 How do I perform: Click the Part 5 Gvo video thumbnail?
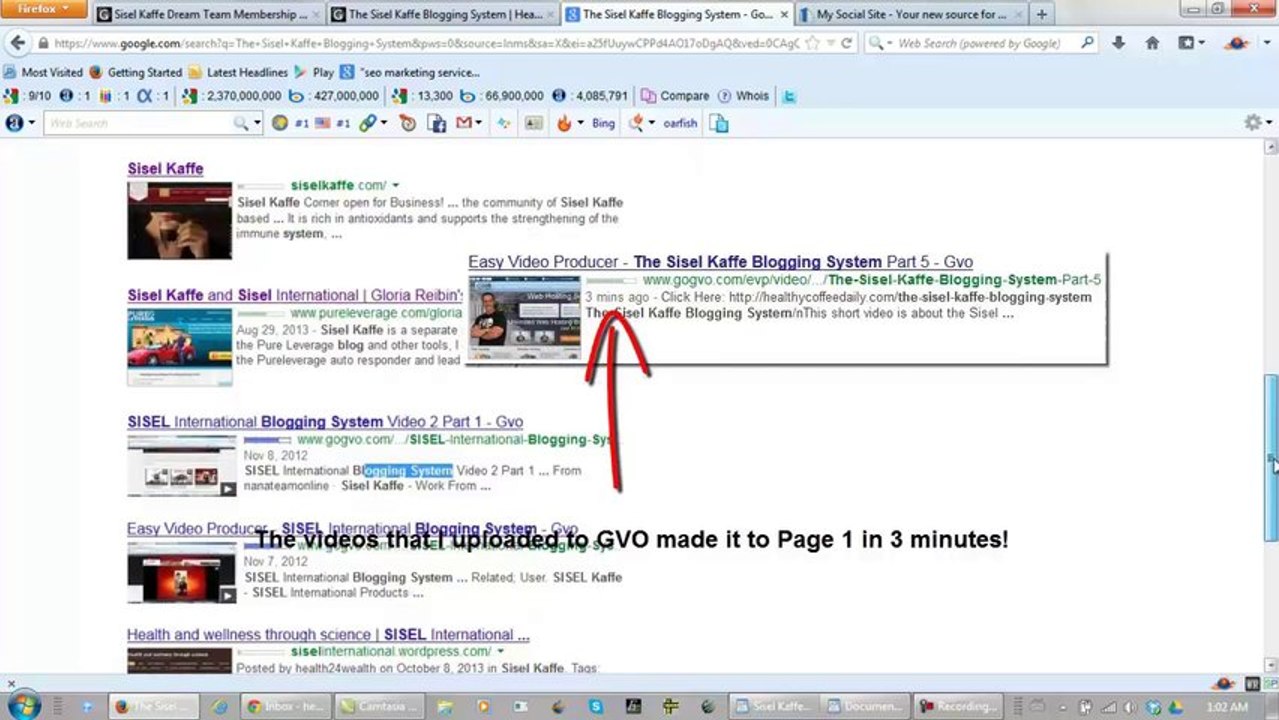click(x=524, y=318)
